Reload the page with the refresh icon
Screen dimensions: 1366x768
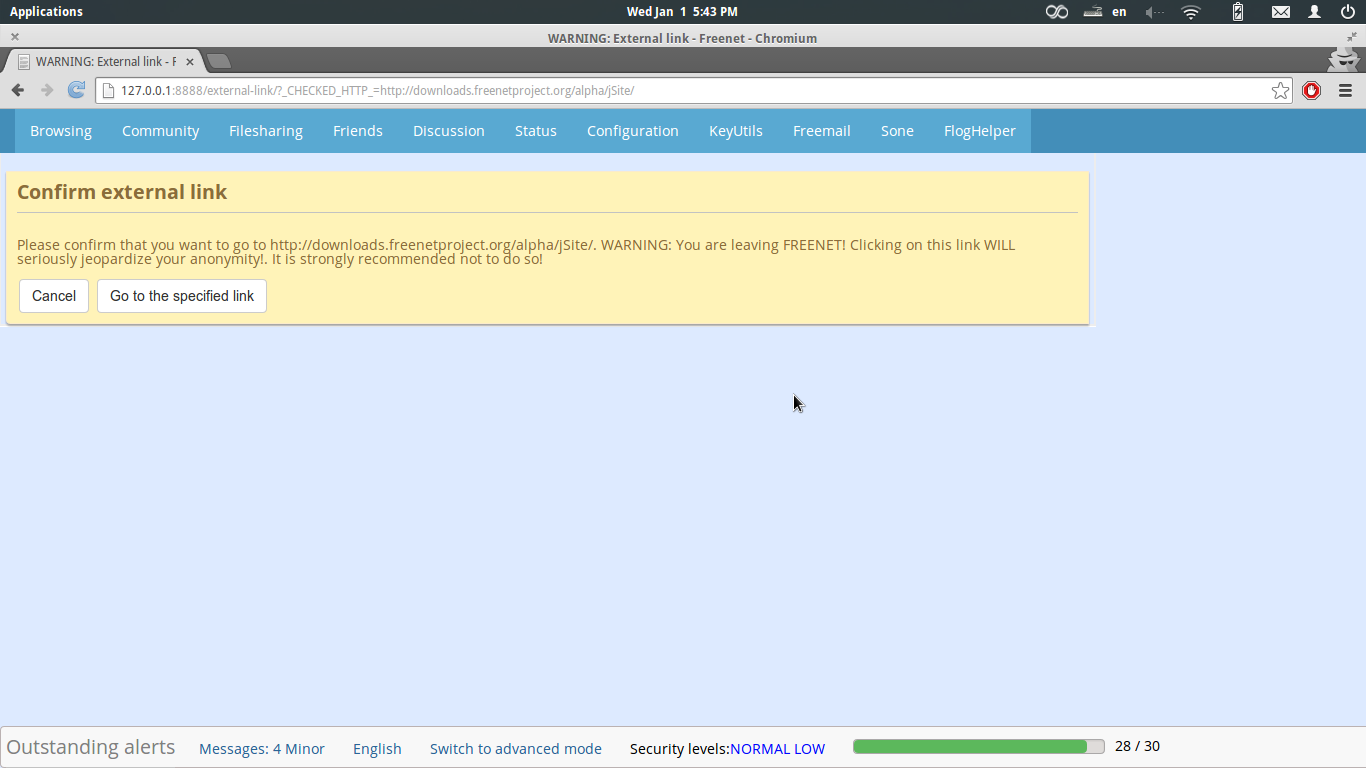pyautogui.click(x=76, y=90)
